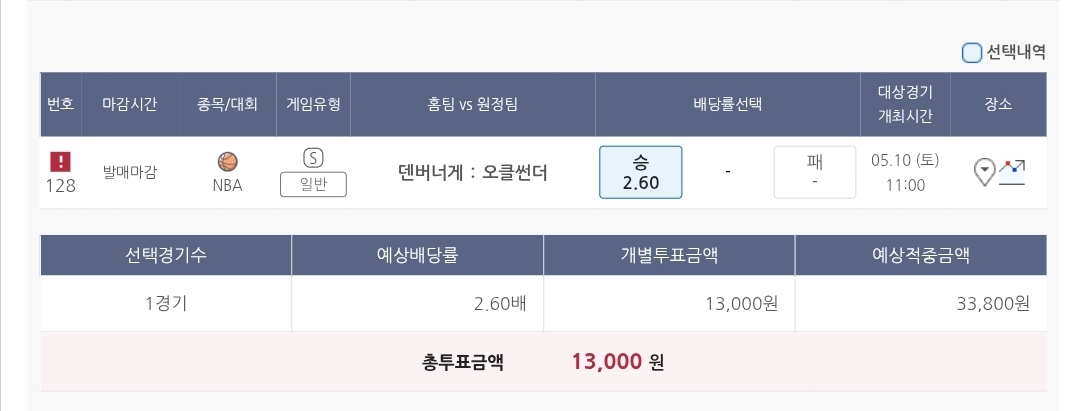
Task: Click the 배당률선택 column header
Action: (727, 104)
